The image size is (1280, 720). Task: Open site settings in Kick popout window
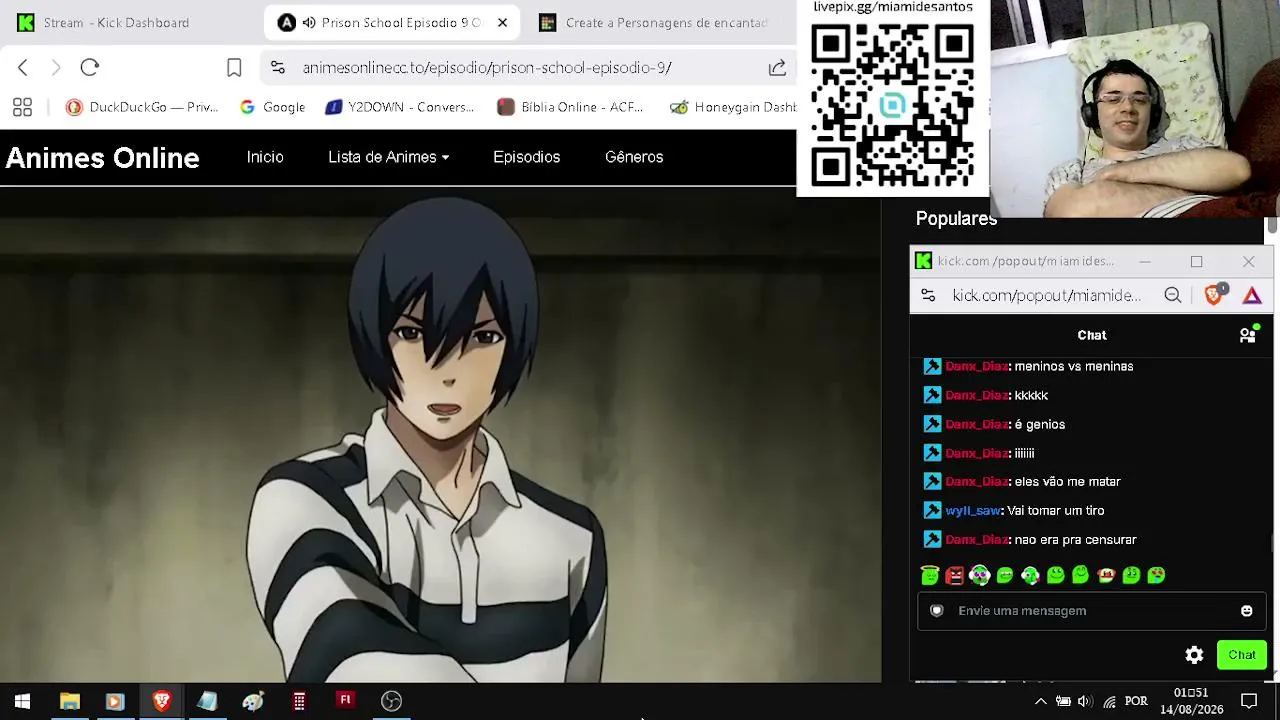928,295
